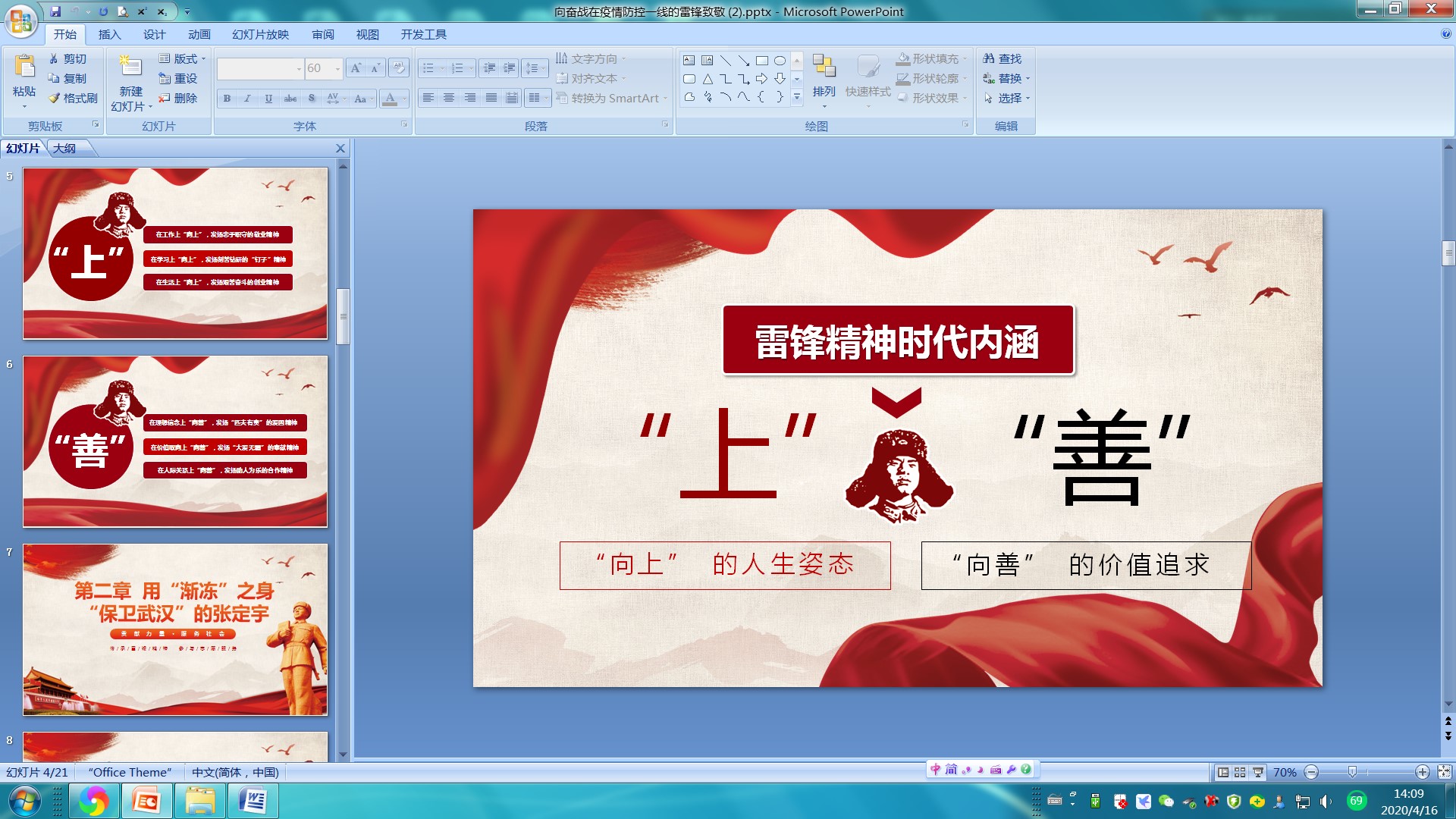Open the Layout (版式) dropdown

tap(182, 58)
